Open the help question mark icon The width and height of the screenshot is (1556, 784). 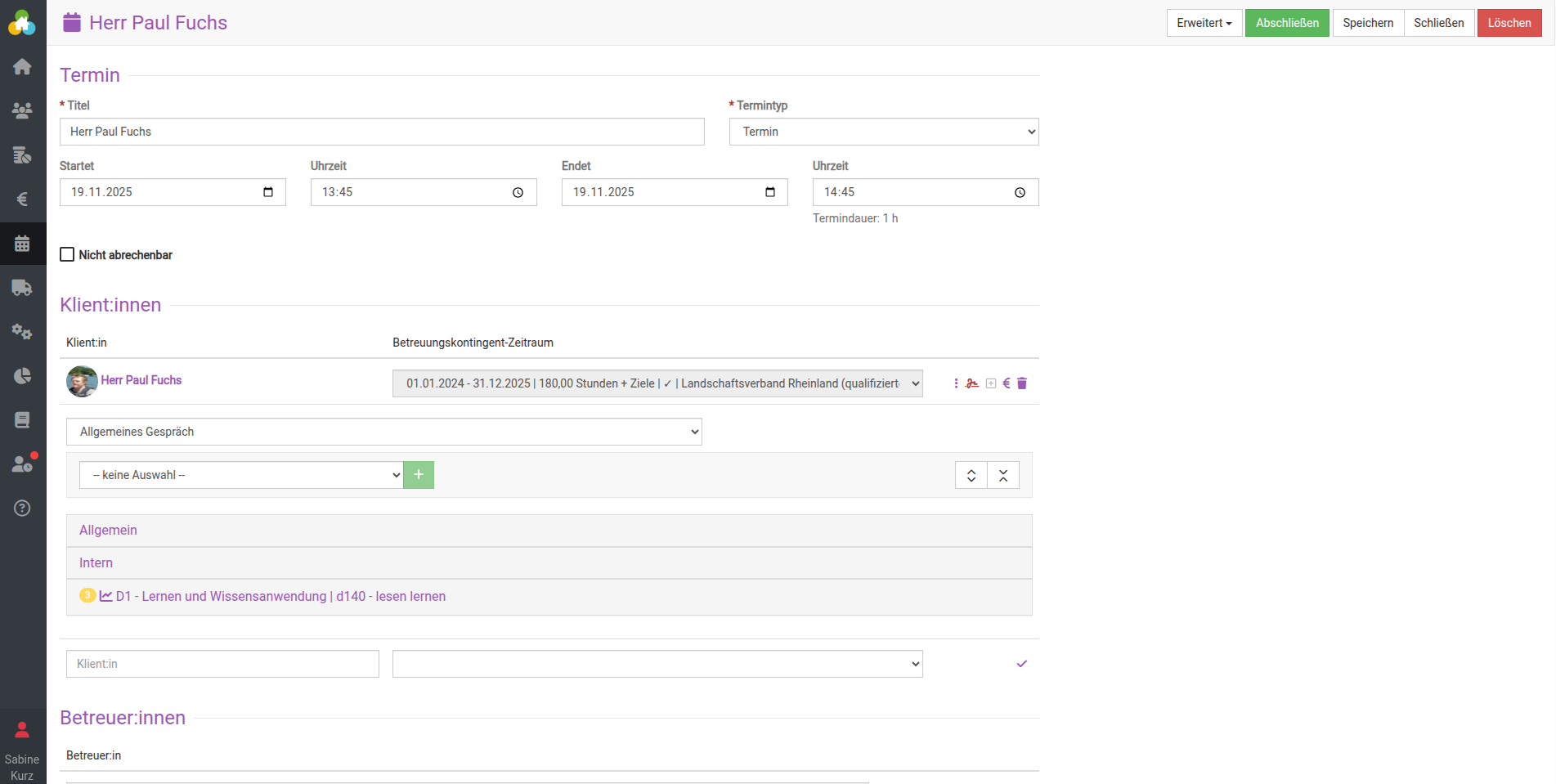click(x=22, y=508)
